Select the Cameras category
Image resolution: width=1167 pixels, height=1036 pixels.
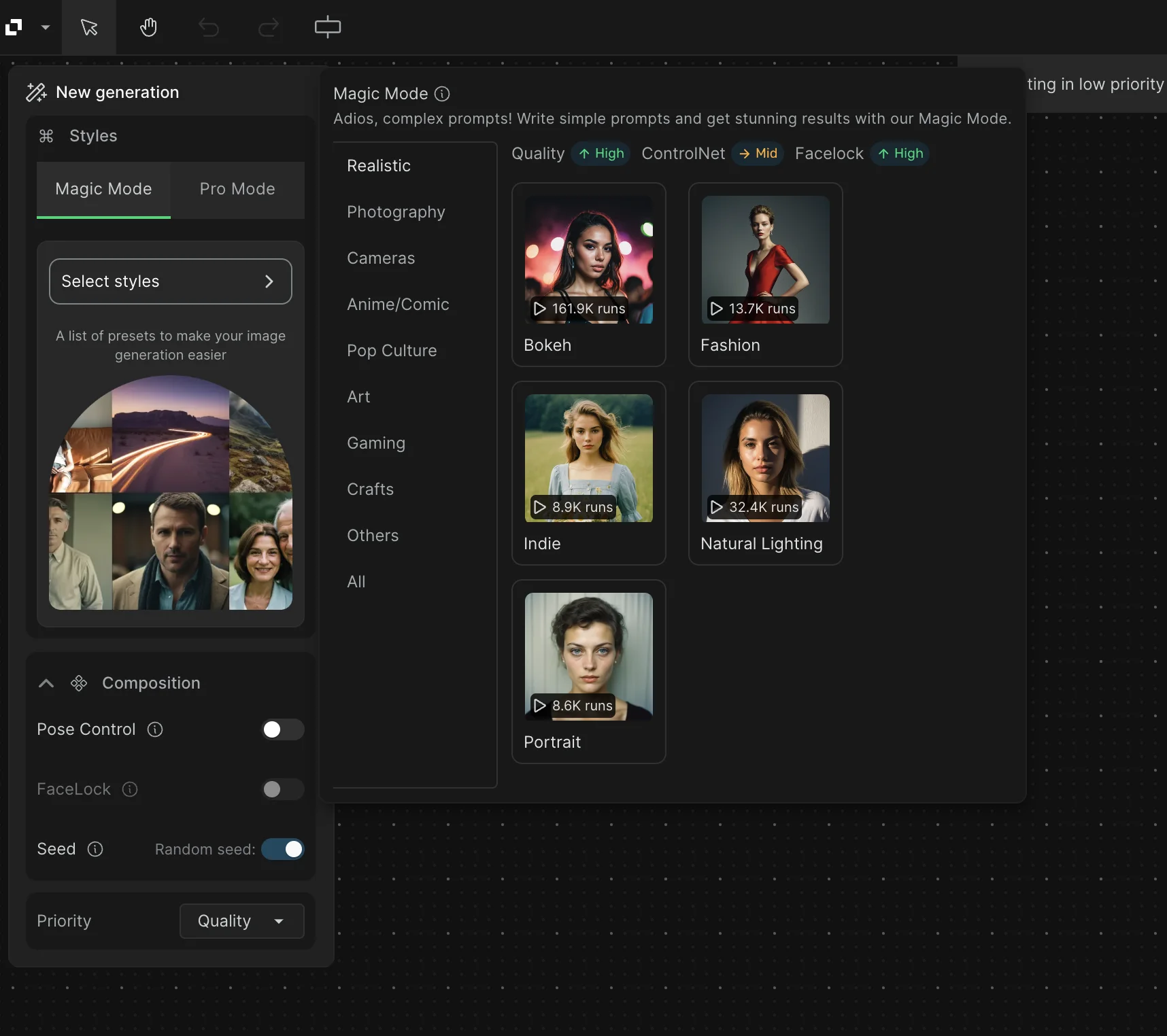381,258
